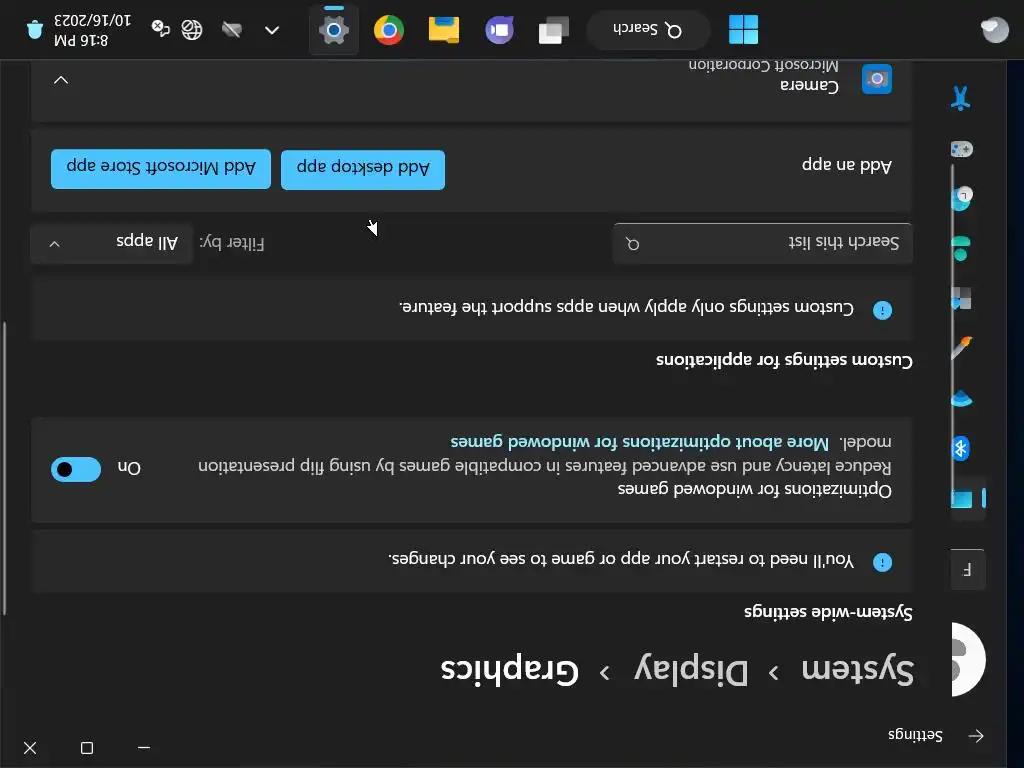Open Time & language in the sidebar
Screen dimensions: 1024x768
pyautogui.click(x=961, y=198)
